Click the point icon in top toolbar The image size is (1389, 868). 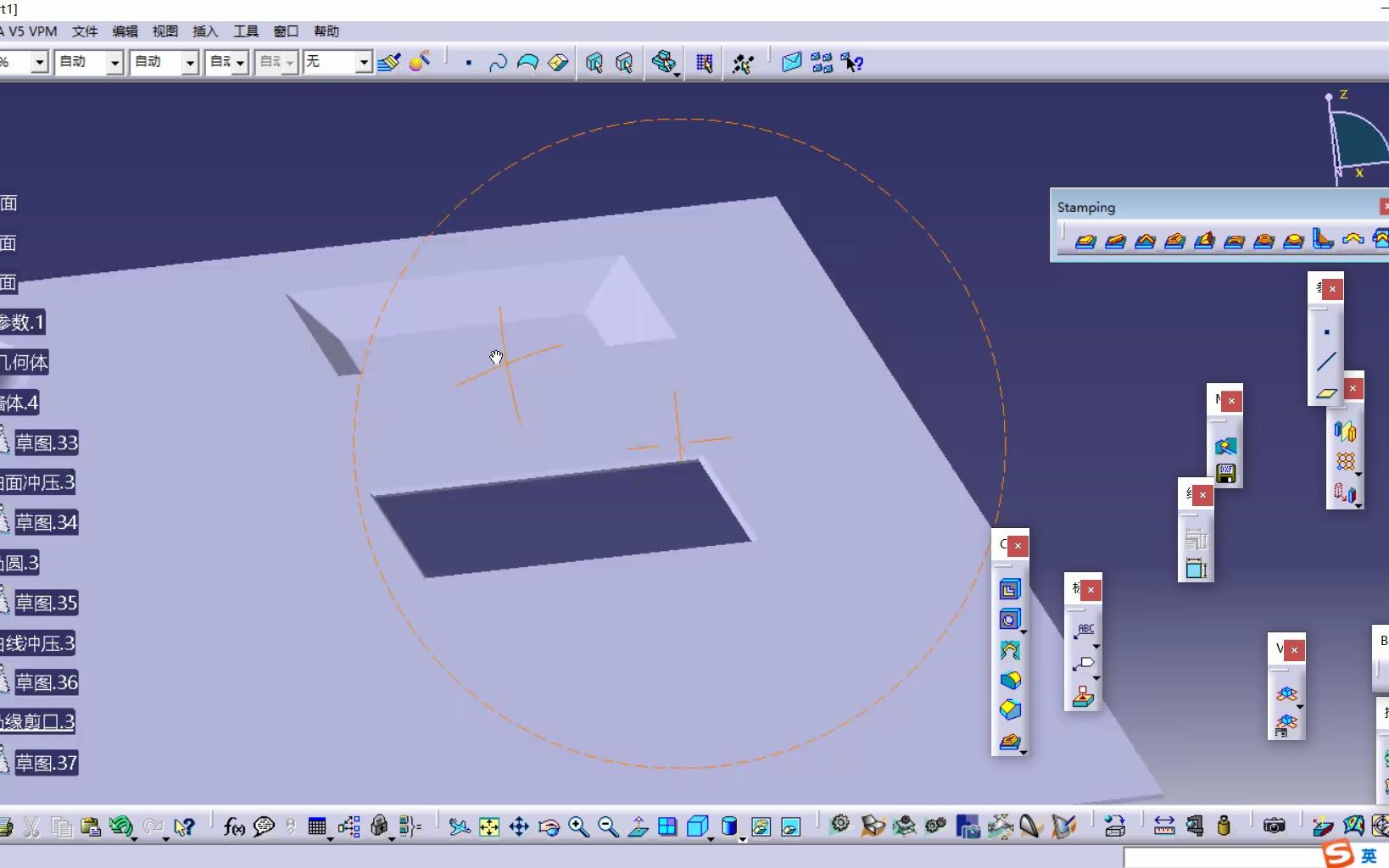468,63
